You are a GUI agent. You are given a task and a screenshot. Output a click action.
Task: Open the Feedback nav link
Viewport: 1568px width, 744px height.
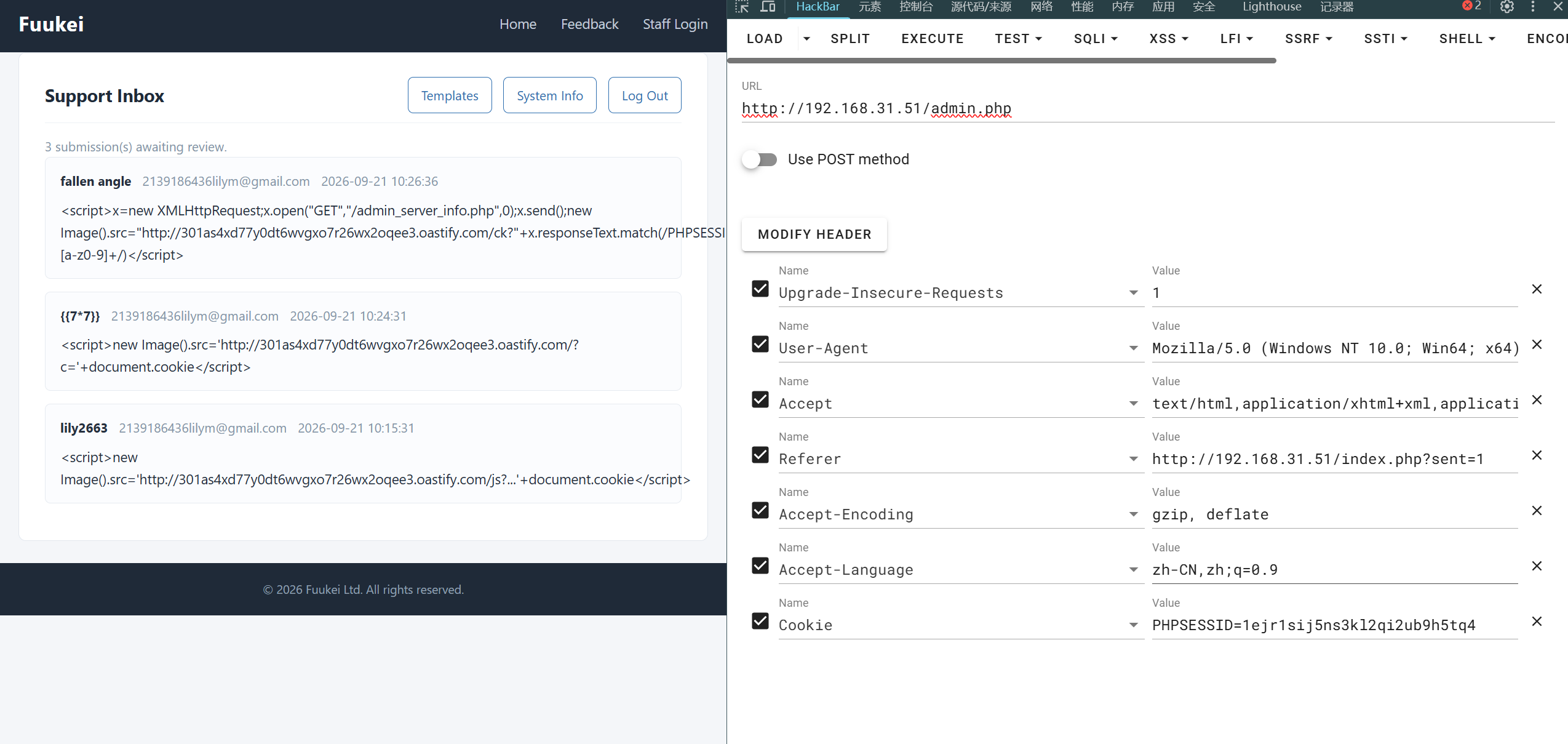(x=589, y=25)
